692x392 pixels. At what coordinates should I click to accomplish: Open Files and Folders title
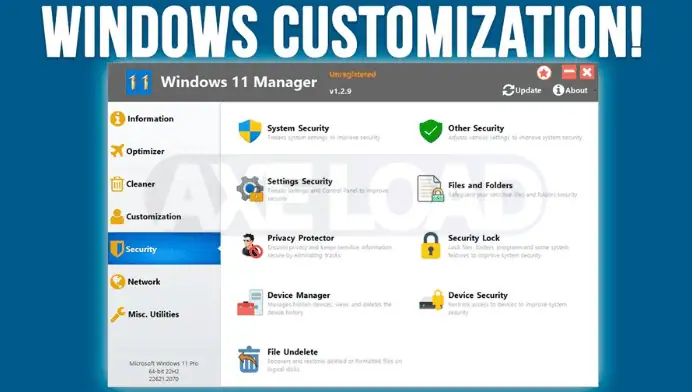click(480, 185)
